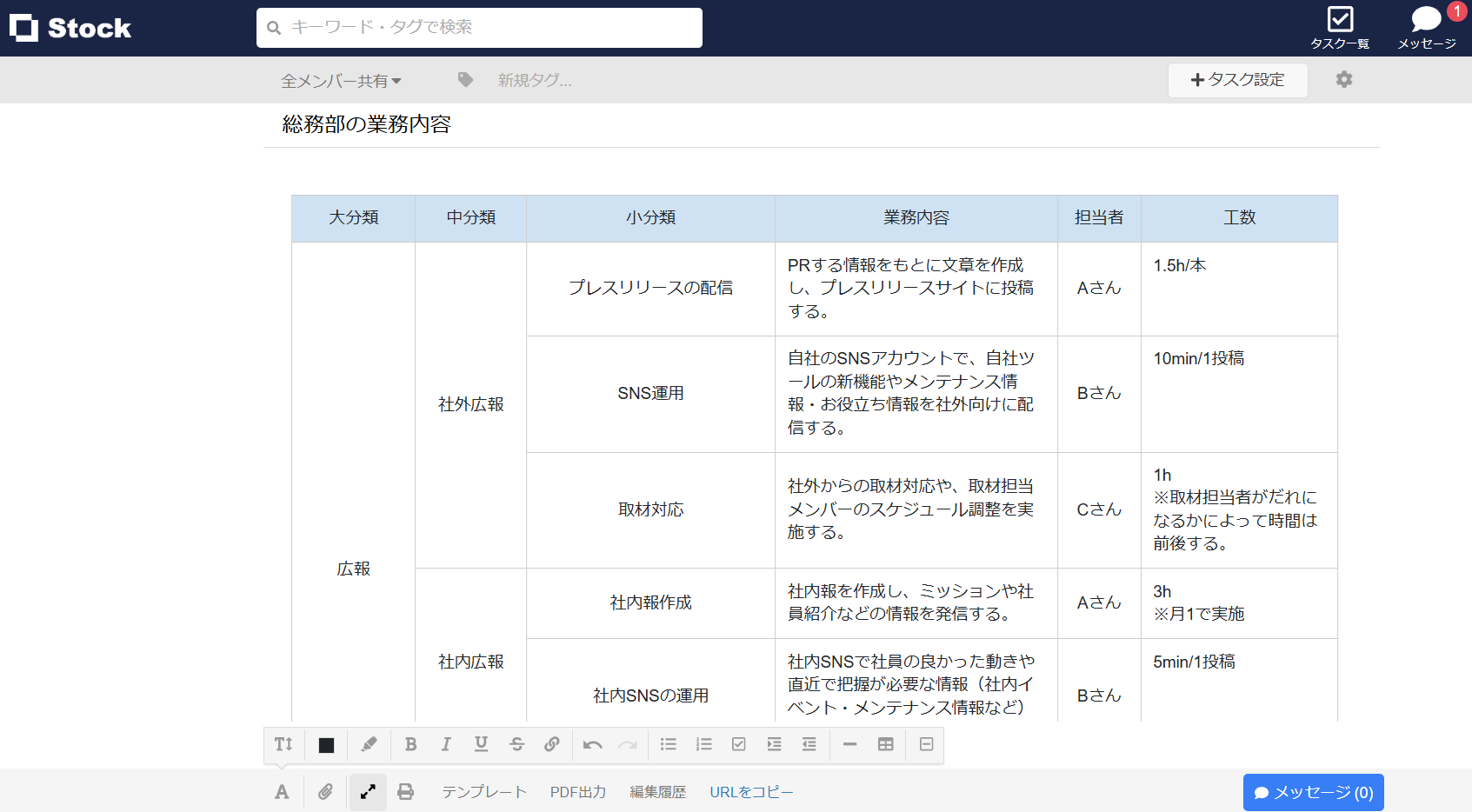Viewport: 1472px width, 812px height.
Task: Click the Stock logo
Action: point(70,28)
